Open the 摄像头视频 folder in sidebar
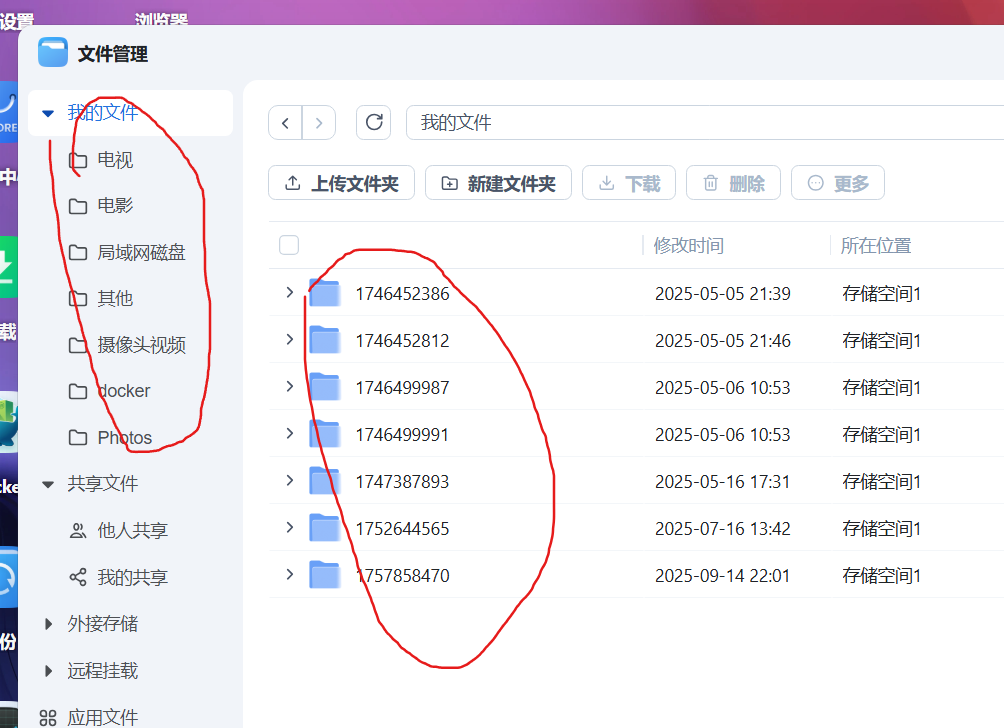Screen dimensions: 1004x728 point(142,345)
